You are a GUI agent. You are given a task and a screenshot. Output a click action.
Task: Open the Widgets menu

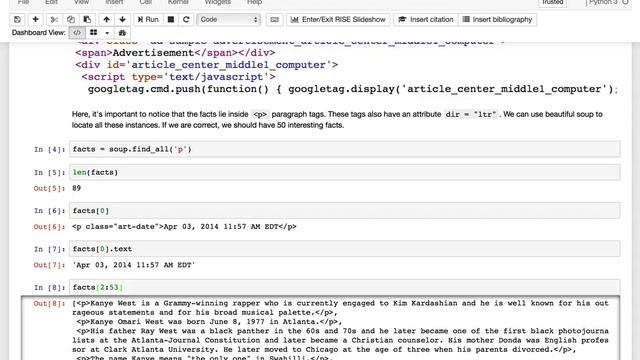pyautogui.click(x=218, y=2)
